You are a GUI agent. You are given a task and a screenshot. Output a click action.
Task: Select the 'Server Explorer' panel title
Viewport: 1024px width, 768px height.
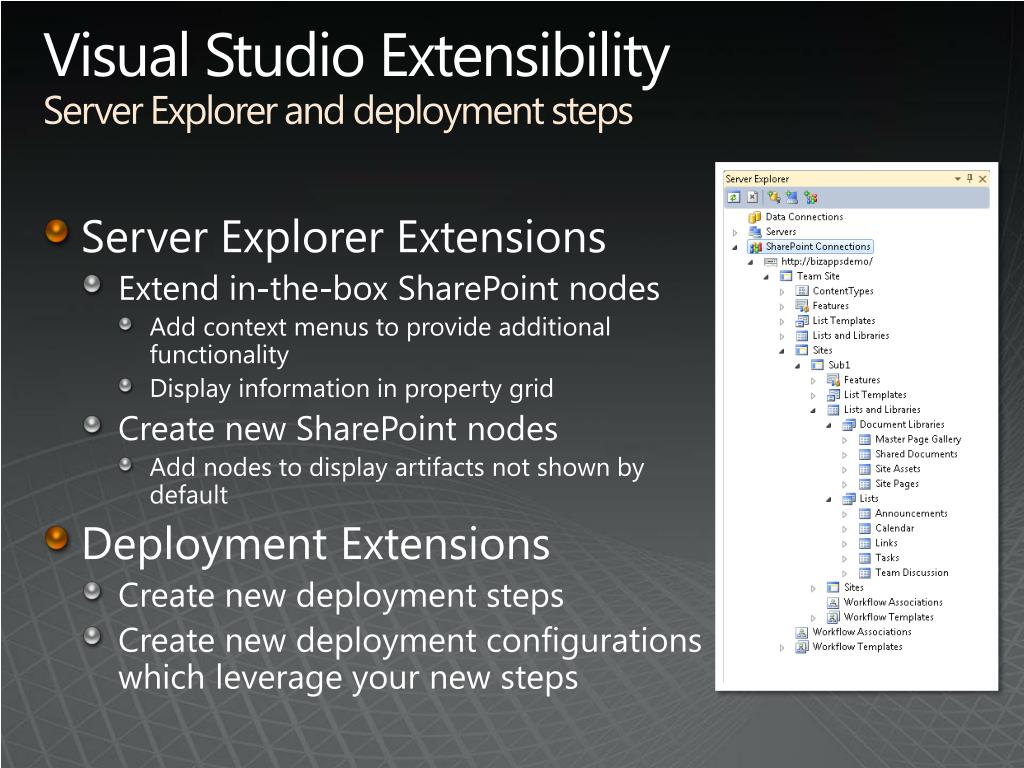coord(757,179)
